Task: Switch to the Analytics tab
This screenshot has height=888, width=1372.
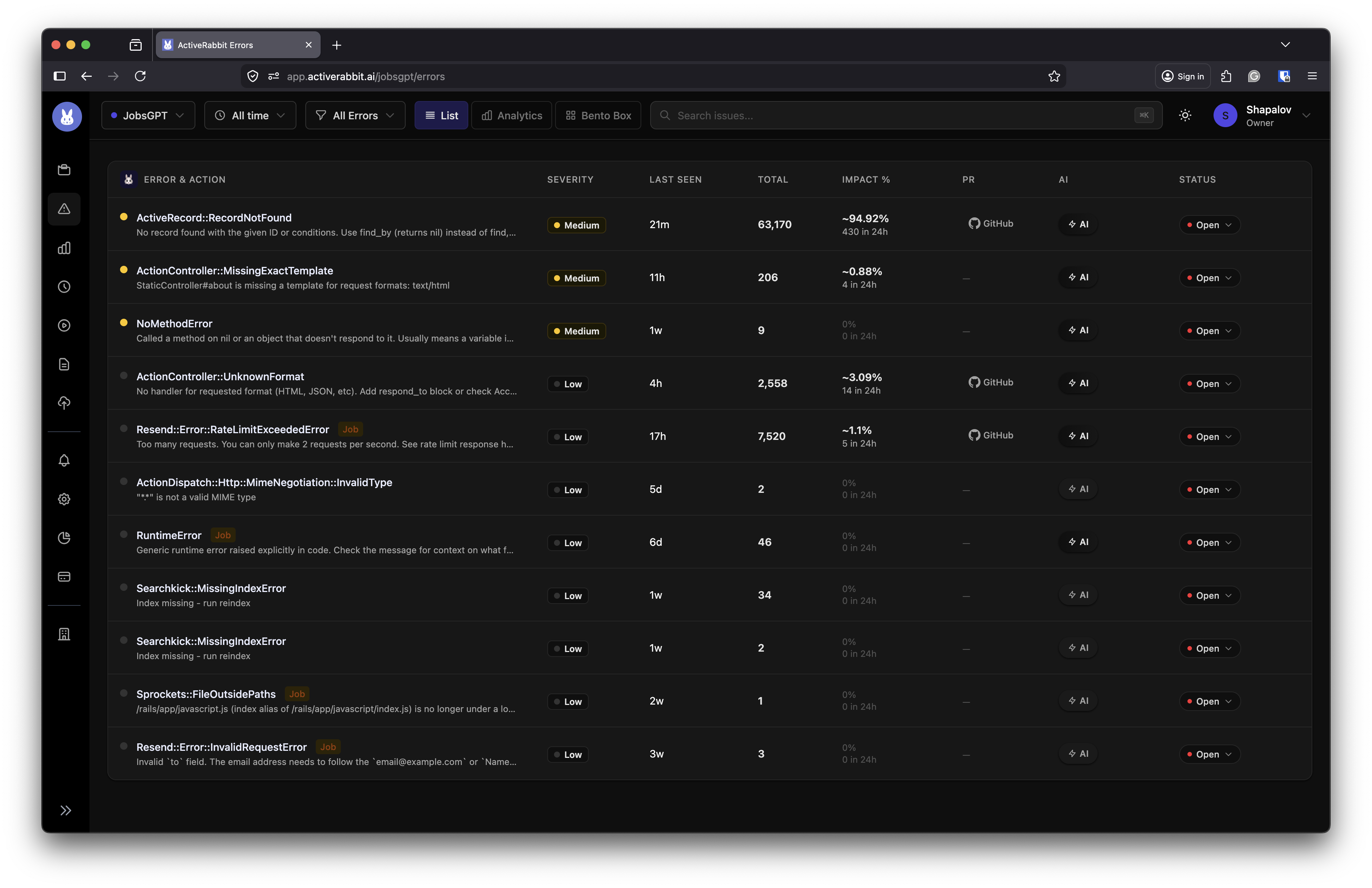Action: (x=511, y=115)
